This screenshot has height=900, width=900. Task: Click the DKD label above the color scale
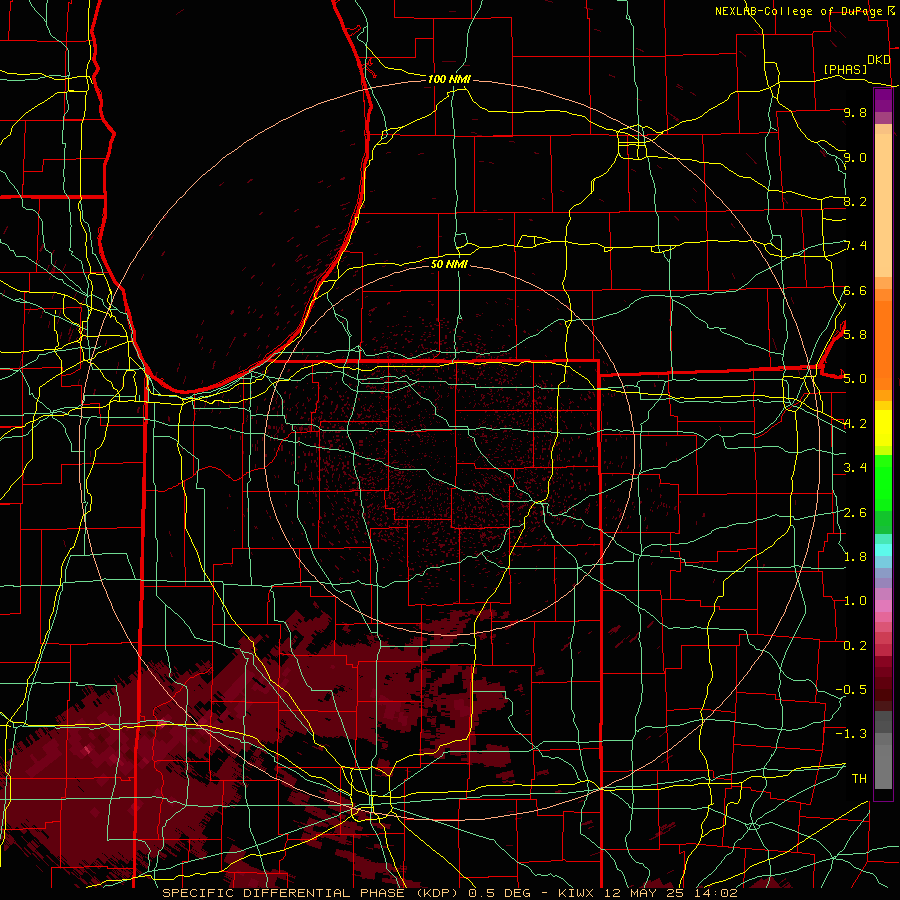click(878, 60)
